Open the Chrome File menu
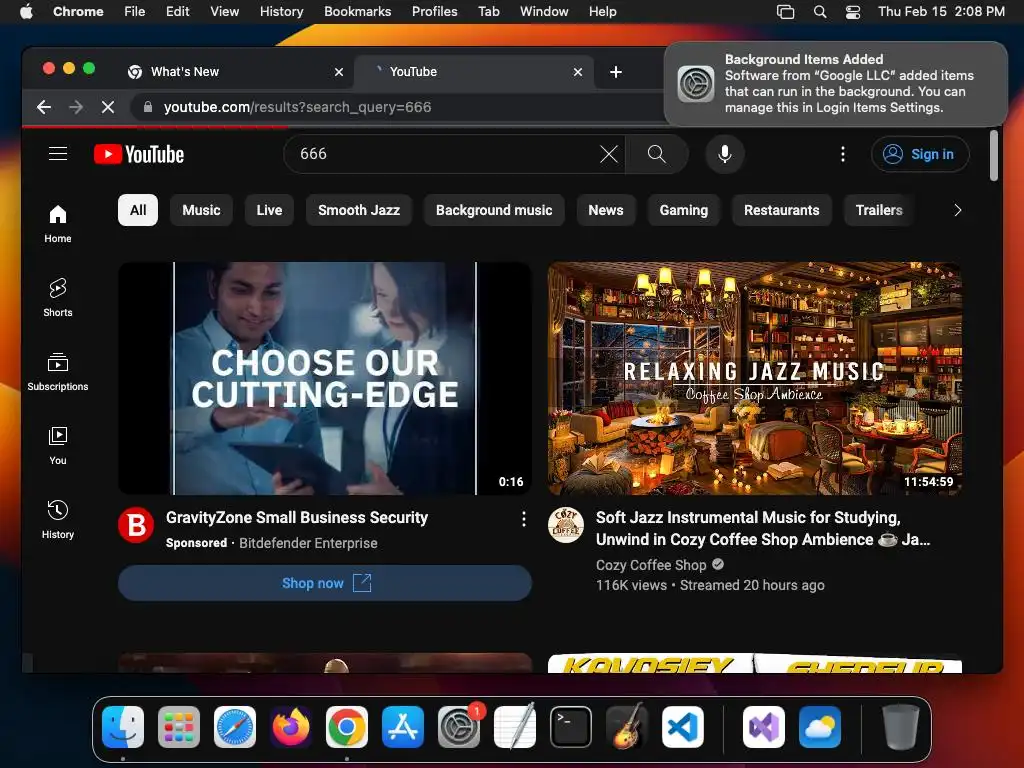The width and height of the screenshot is (1024, 768). [135, 12]
